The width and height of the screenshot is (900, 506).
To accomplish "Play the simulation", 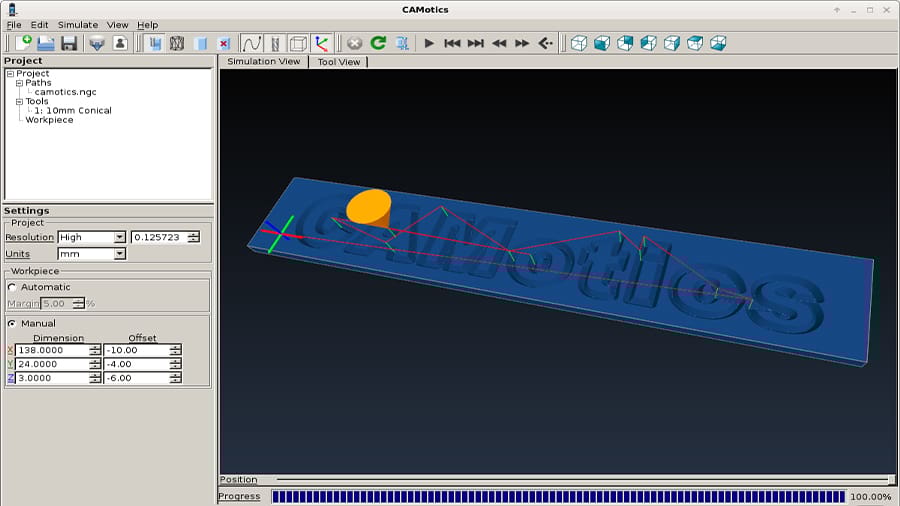I will [429, 43].
